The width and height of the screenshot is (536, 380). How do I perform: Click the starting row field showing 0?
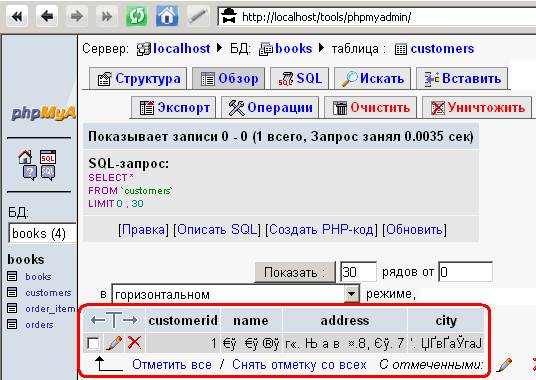(466, 272)
